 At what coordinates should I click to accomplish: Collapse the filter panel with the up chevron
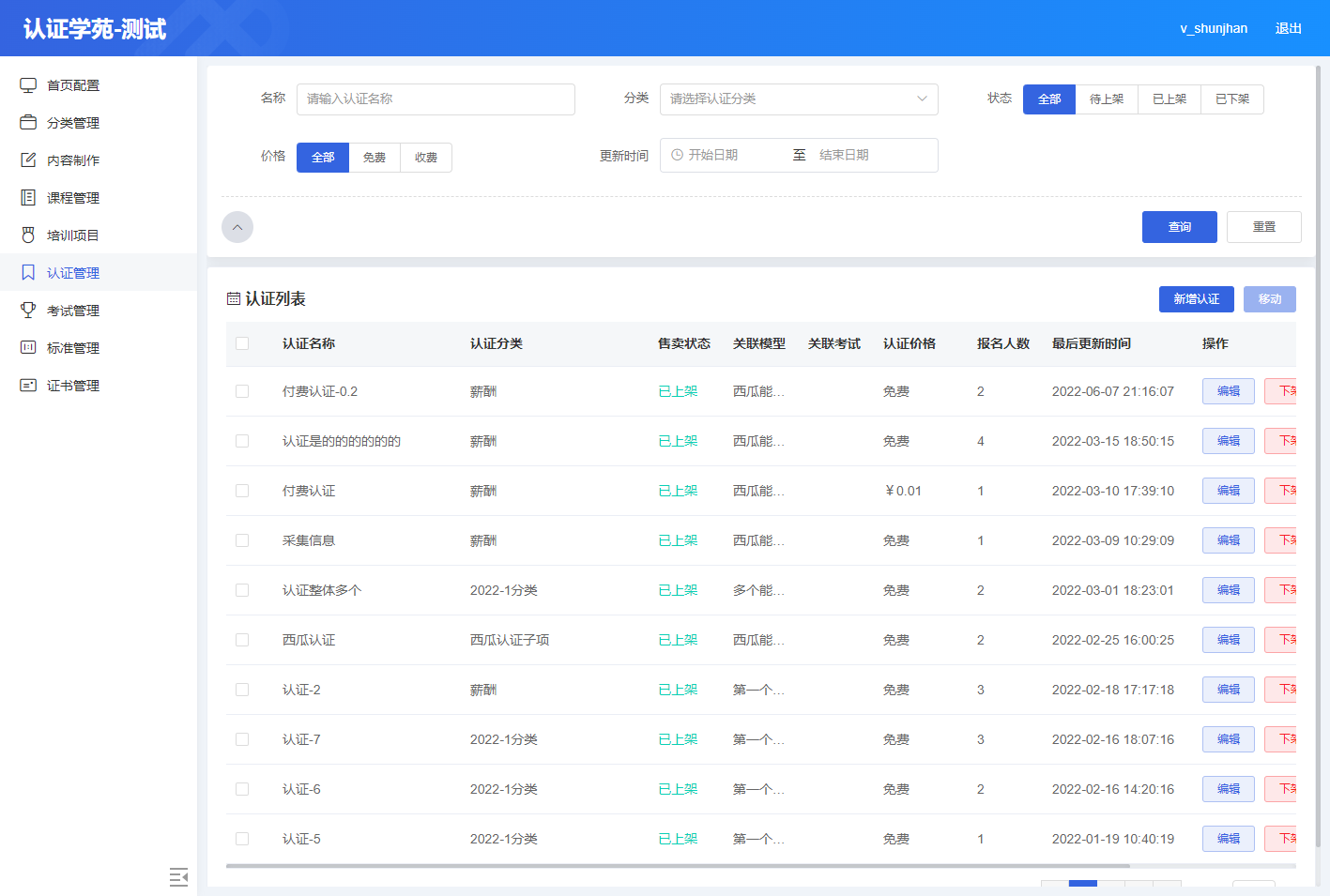click(237, 227)
